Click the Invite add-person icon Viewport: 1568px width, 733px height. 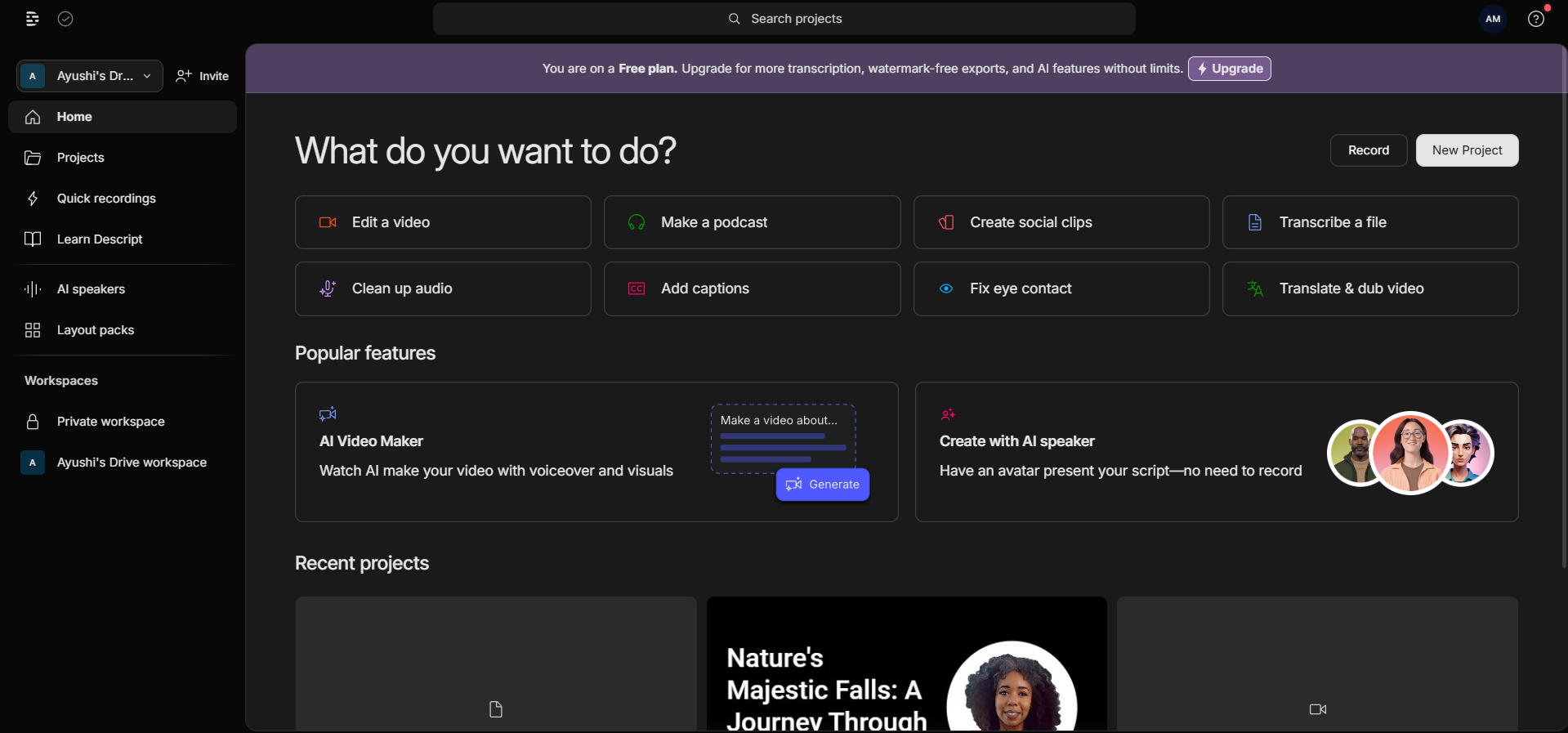[x=184, y=76]
